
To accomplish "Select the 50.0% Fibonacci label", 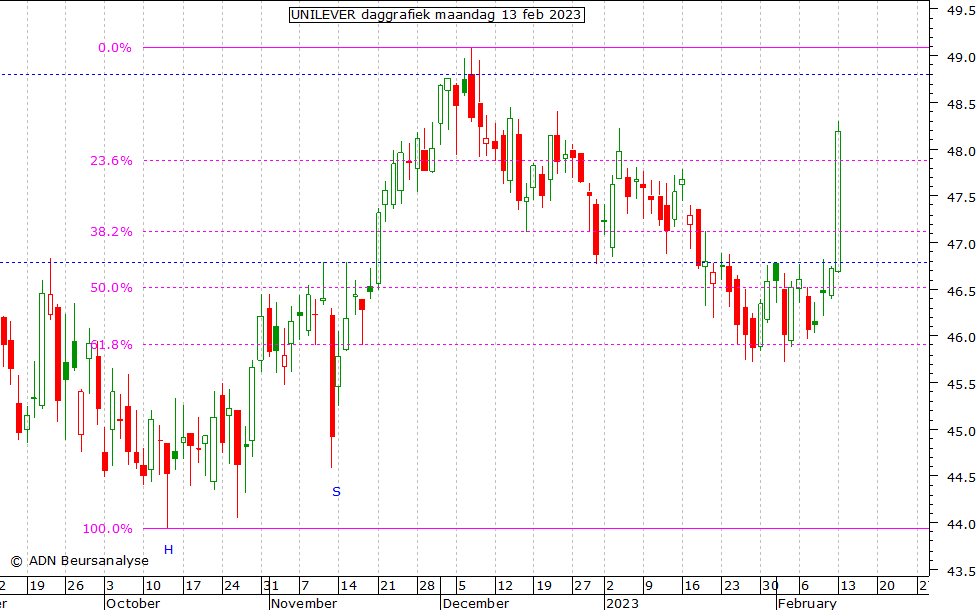I will coord(111,288).
